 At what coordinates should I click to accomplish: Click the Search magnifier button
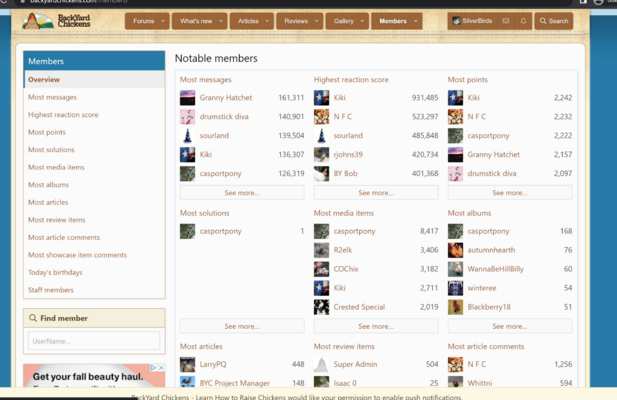click(554, 21)
